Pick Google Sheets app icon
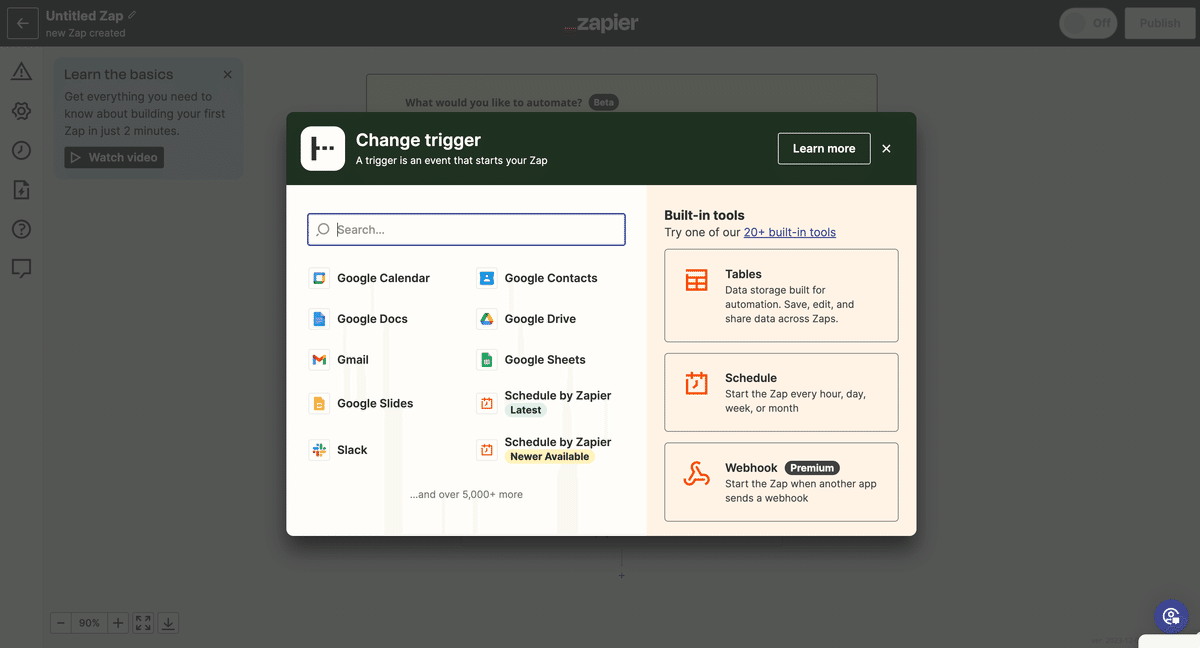 point(486,360)
